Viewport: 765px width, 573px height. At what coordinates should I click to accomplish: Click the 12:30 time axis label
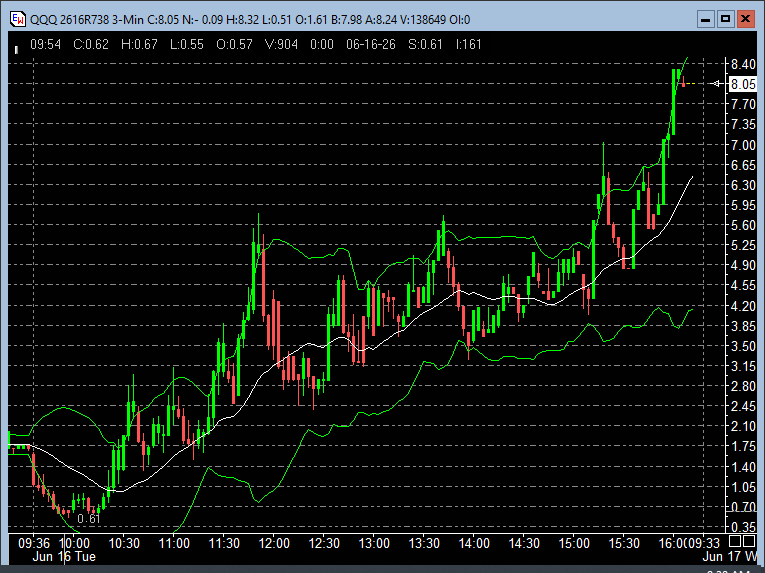coord(324,543)
